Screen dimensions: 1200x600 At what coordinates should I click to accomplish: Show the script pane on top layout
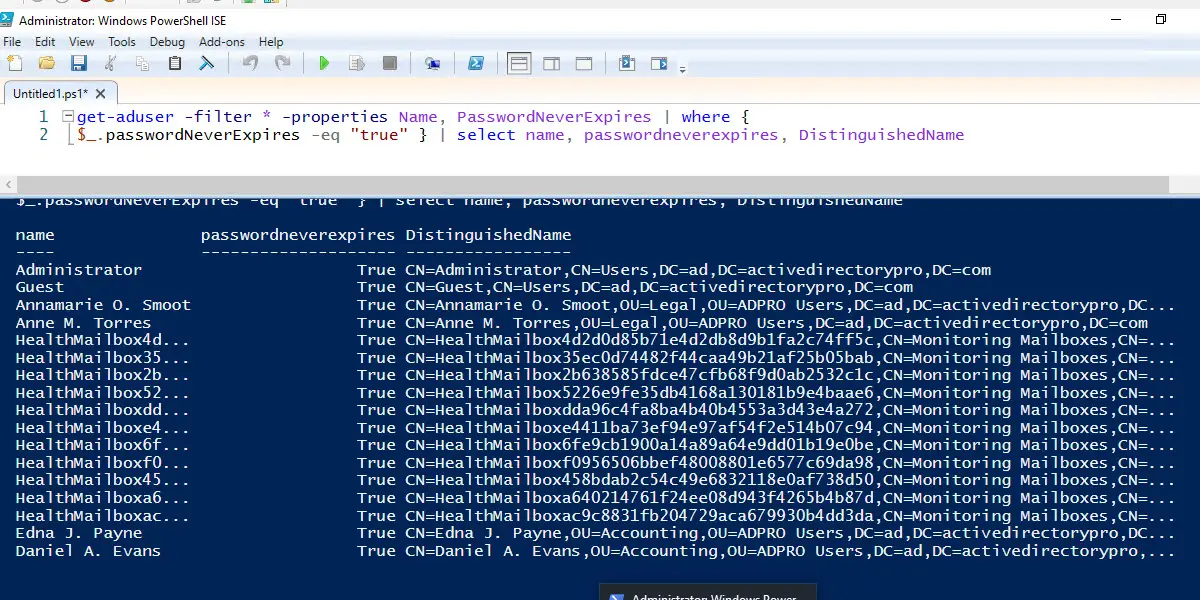pyautogui.click(x=519, y=63)
